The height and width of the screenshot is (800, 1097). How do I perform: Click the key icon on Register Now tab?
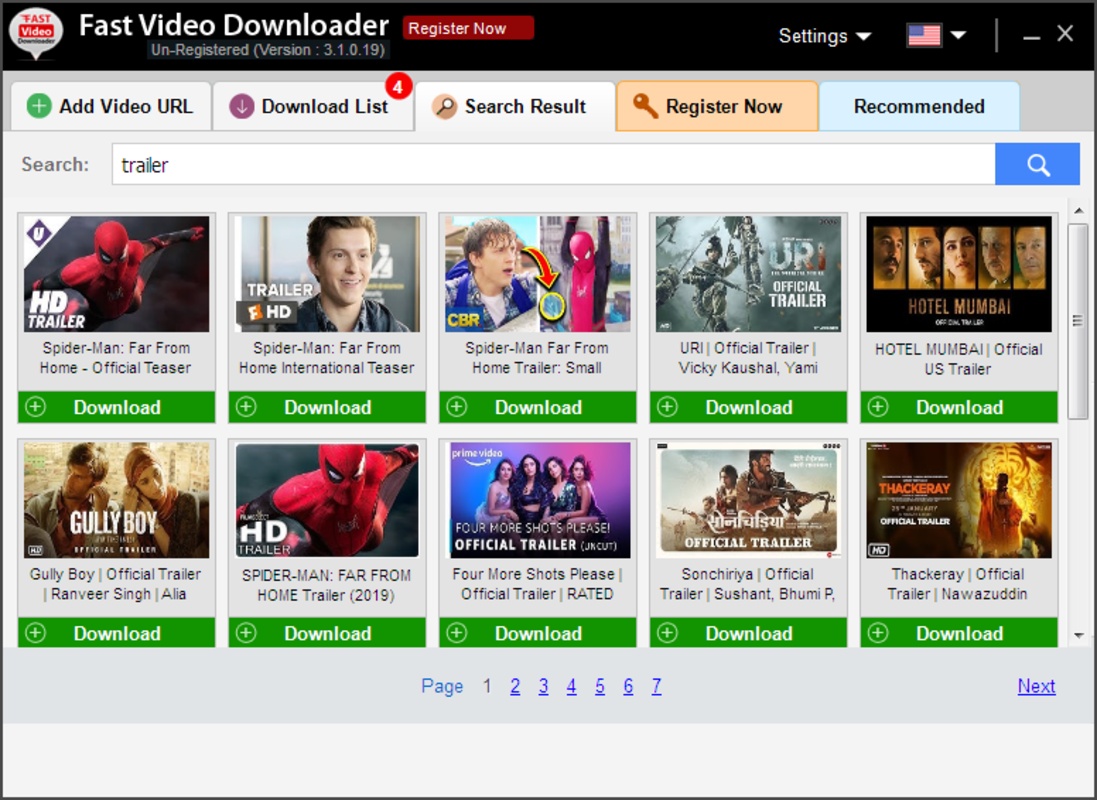(645, 107)
